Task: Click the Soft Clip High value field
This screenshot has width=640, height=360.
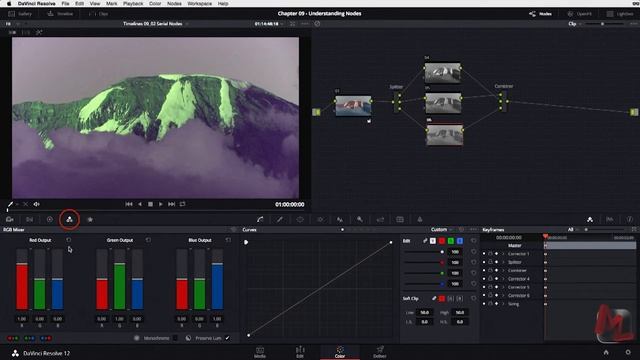Action: [460, 313]
